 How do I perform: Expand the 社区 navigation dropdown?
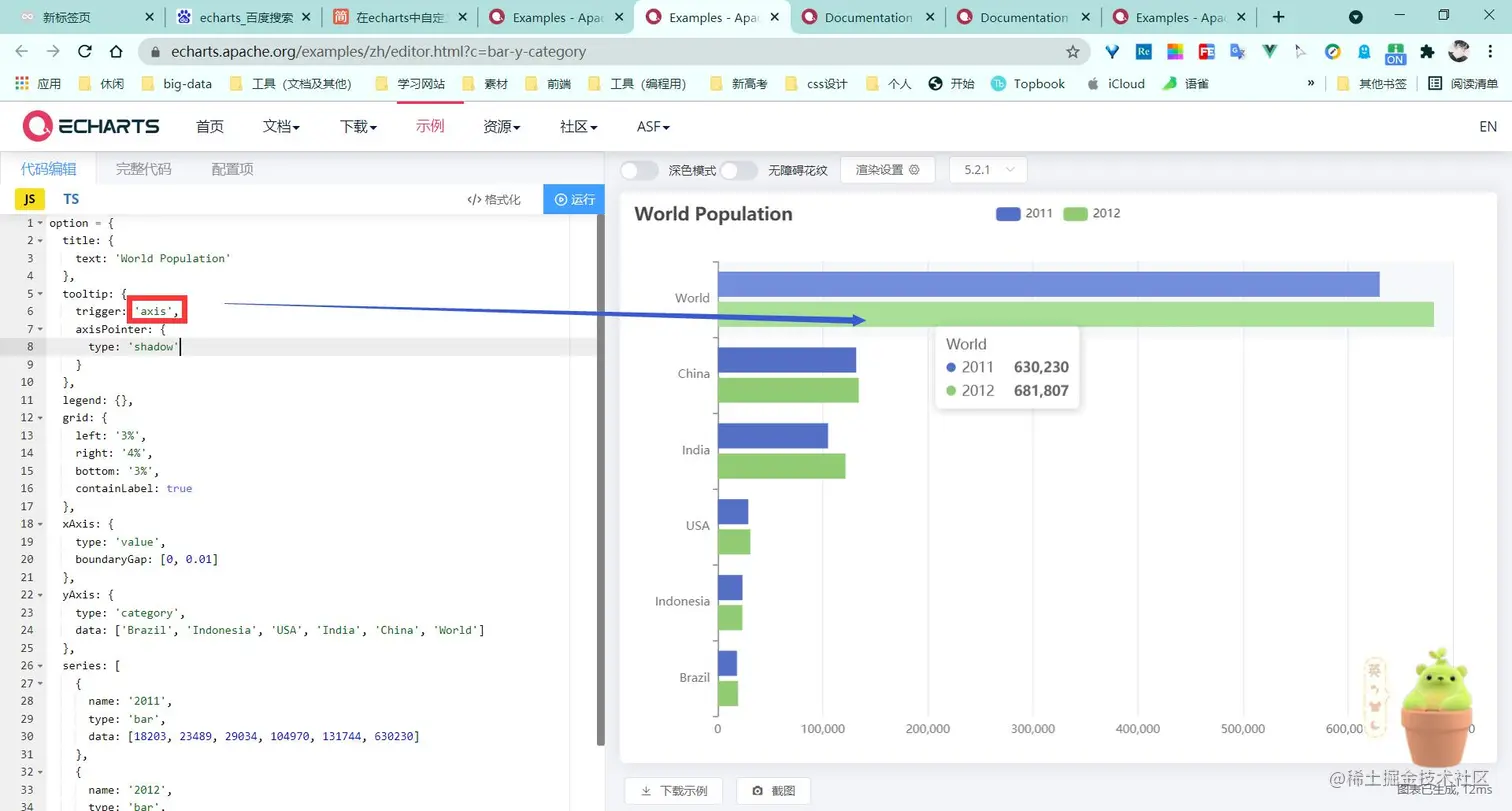coord(578,126)
